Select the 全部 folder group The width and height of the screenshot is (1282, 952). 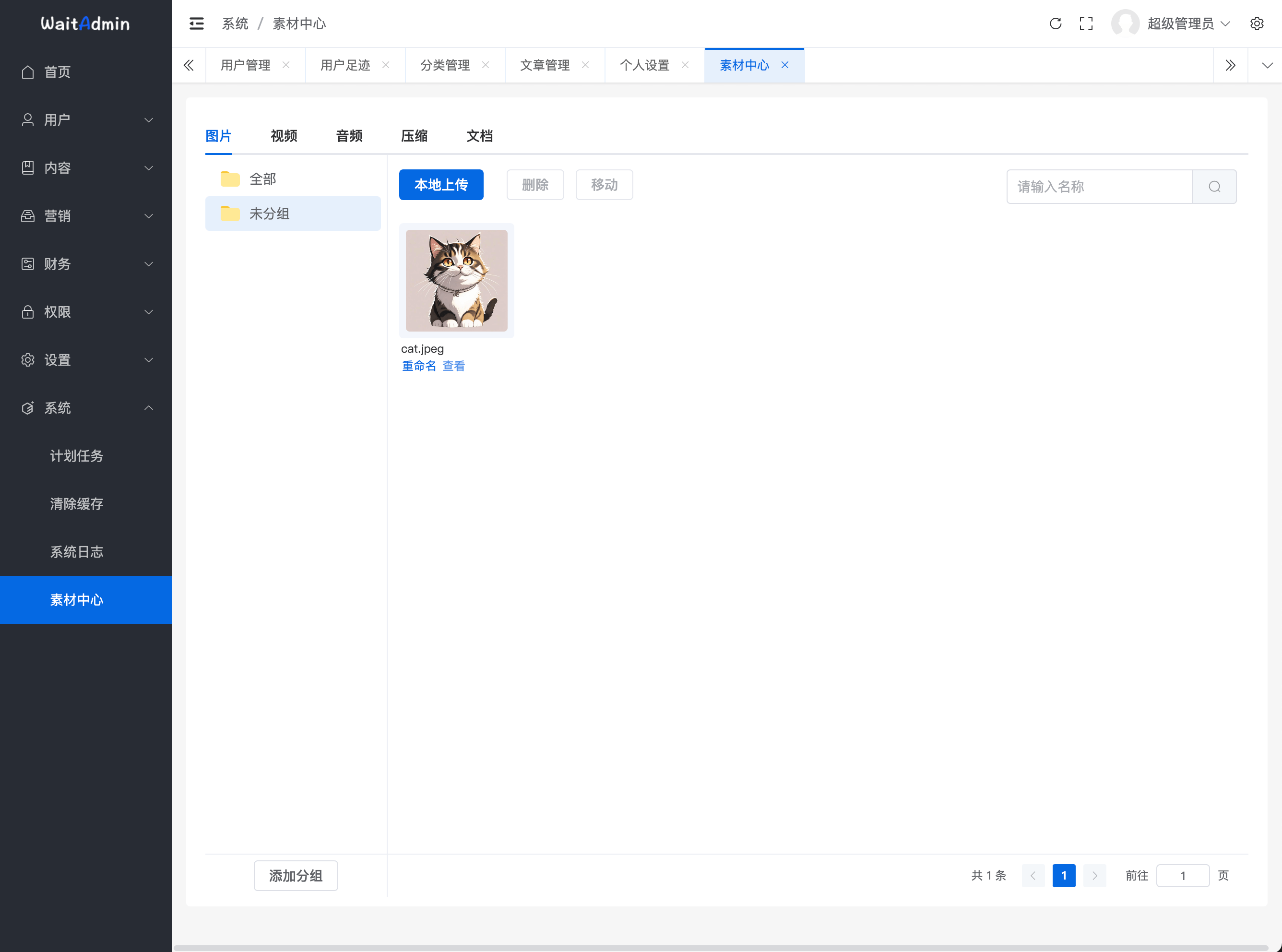[263, 179]
